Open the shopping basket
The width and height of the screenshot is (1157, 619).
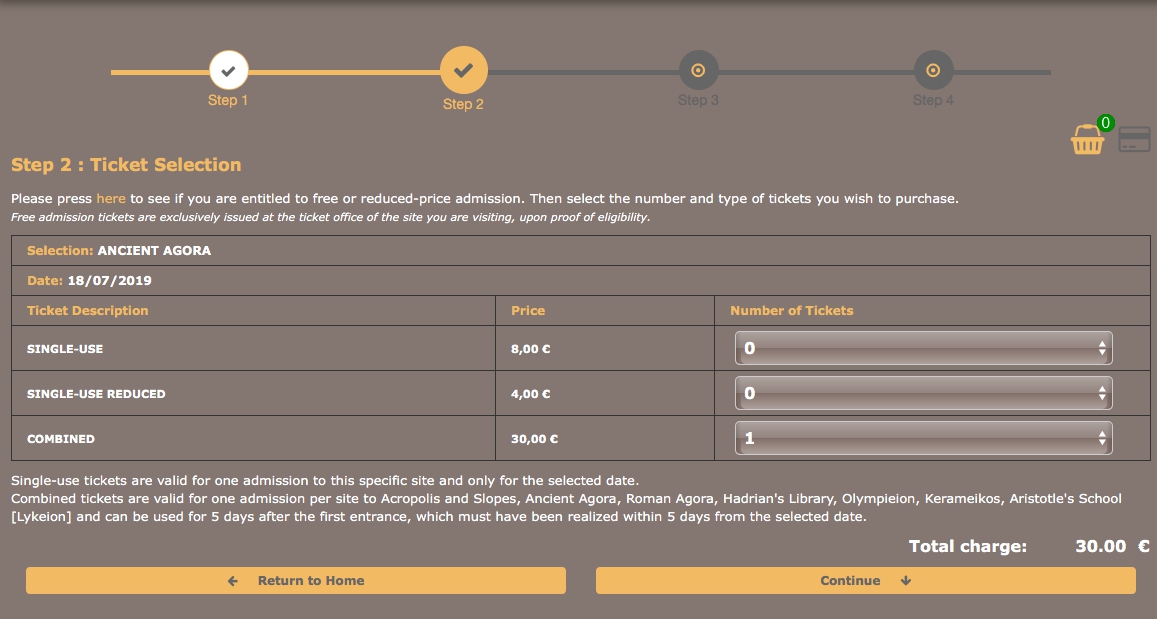[x=1087, y=141]
